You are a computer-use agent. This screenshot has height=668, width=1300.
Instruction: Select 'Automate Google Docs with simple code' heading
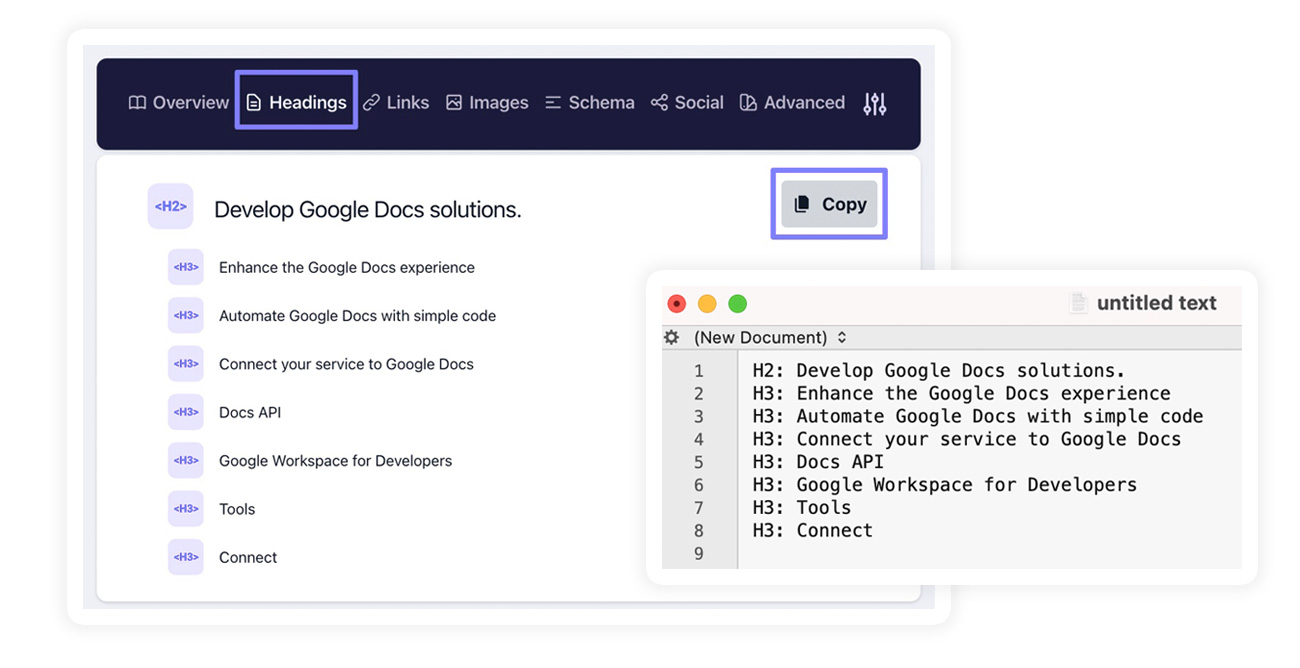pyautogui.click(x=357, y=315)
